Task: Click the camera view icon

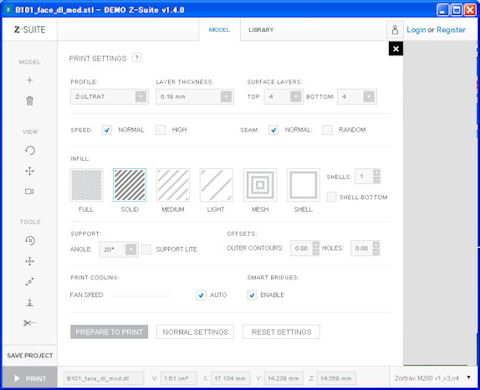Action: pos(29,191)
